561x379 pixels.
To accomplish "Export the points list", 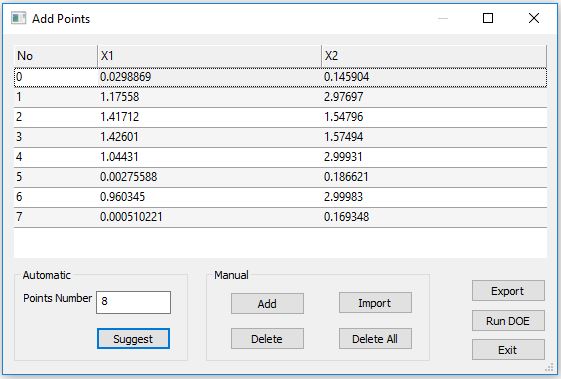I will (x=508, y=291).
